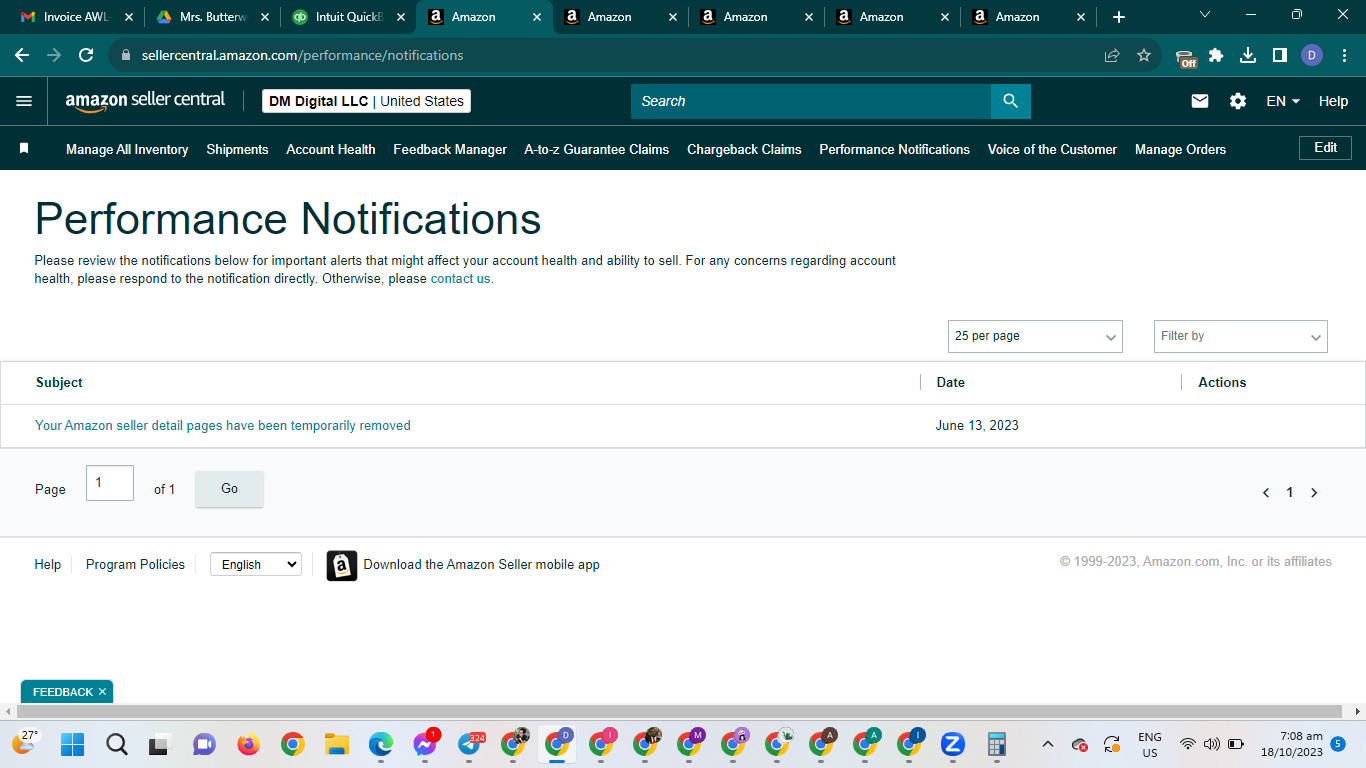Toggle the browser side panel
Viewport: 1366px width, 768px height.
1280,56
